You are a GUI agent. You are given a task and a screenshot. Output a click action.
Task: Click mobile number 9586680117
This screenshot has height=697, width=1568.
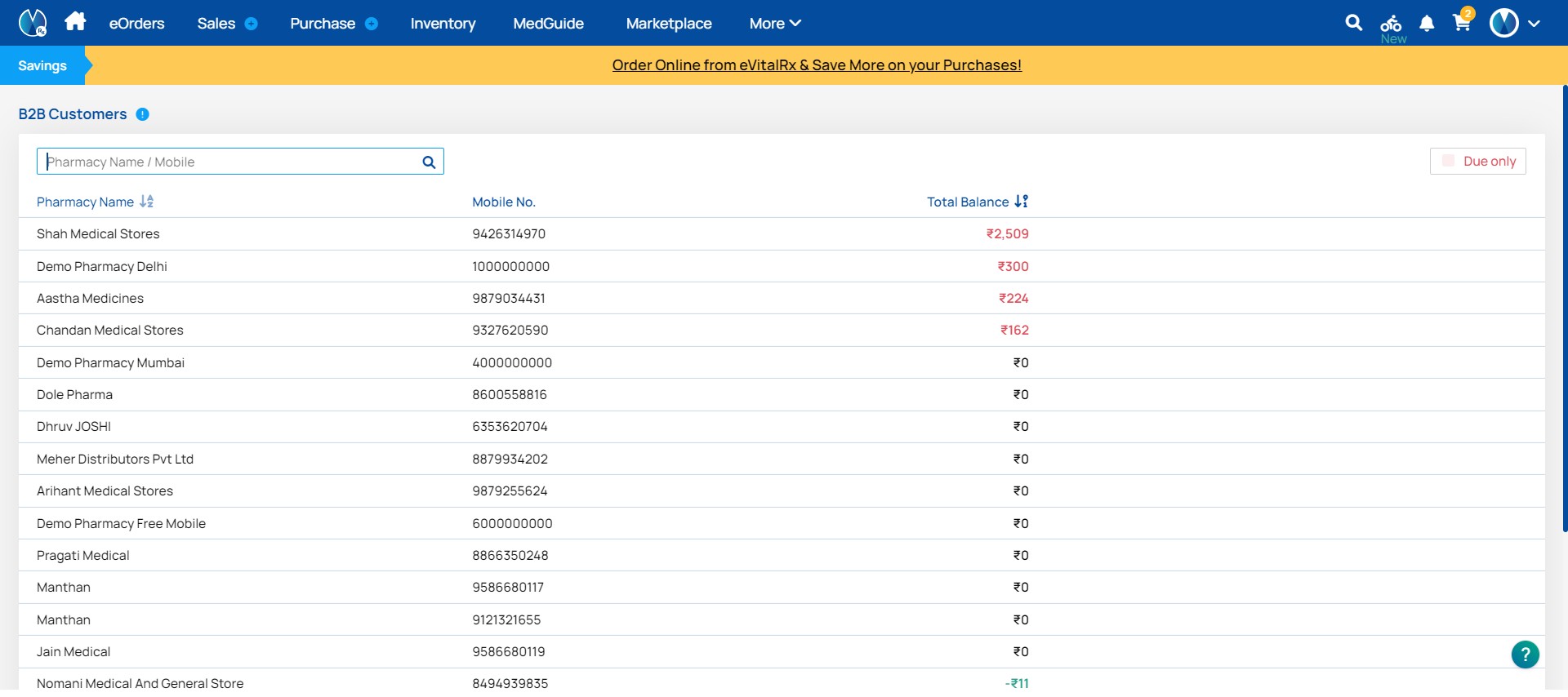coord(508,587)
